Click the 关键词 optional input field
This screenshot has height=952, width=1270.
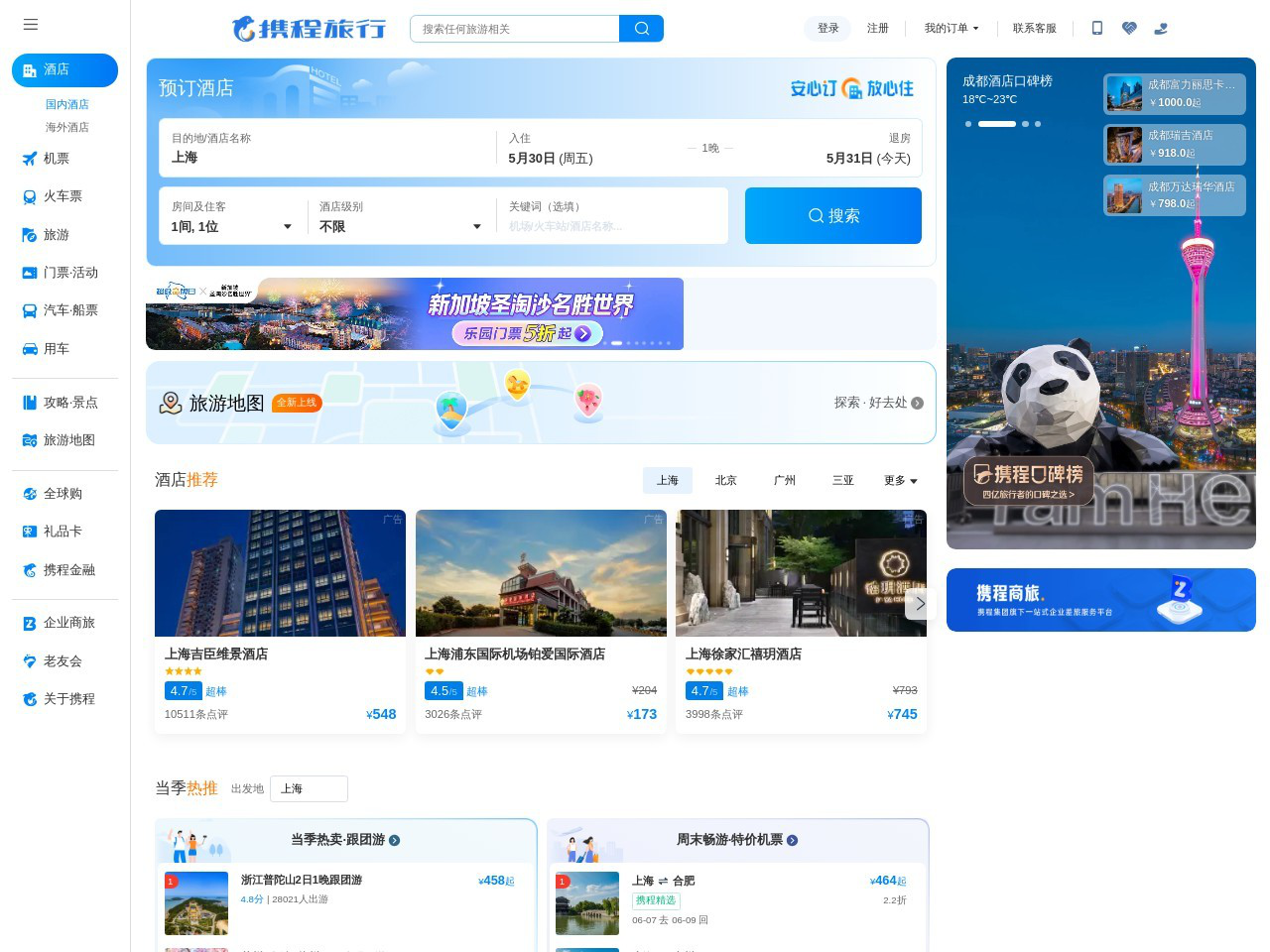613,216
